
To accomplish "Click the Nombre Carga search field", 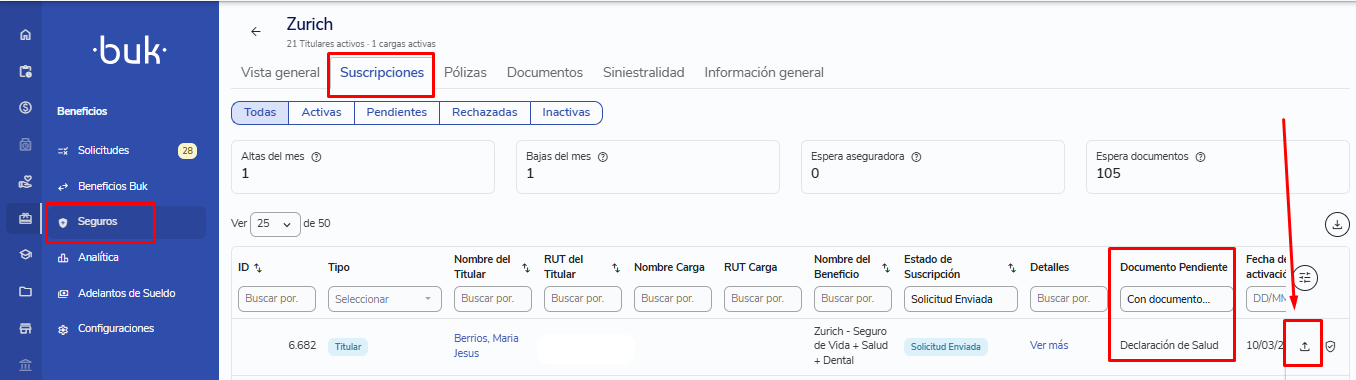I will click(673, 299).
